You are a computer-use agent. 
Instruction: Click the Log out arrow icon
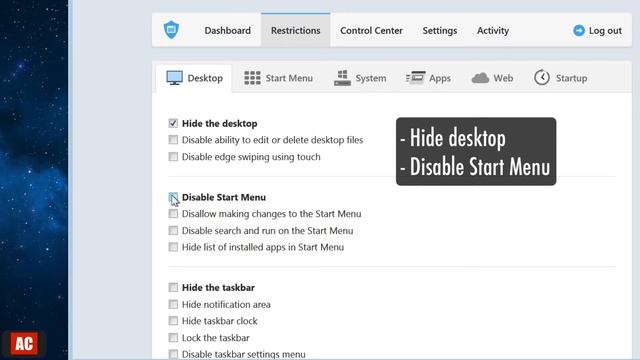(x=578, y=30)
